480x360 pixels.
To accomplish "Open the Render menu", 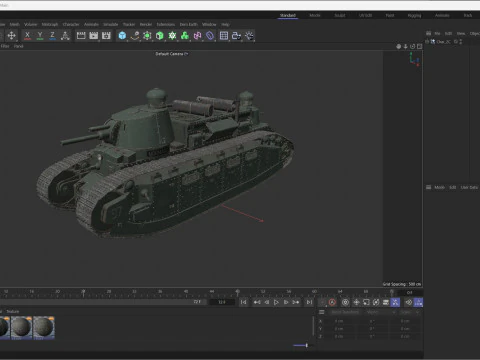I will click(x=146, y=24).
